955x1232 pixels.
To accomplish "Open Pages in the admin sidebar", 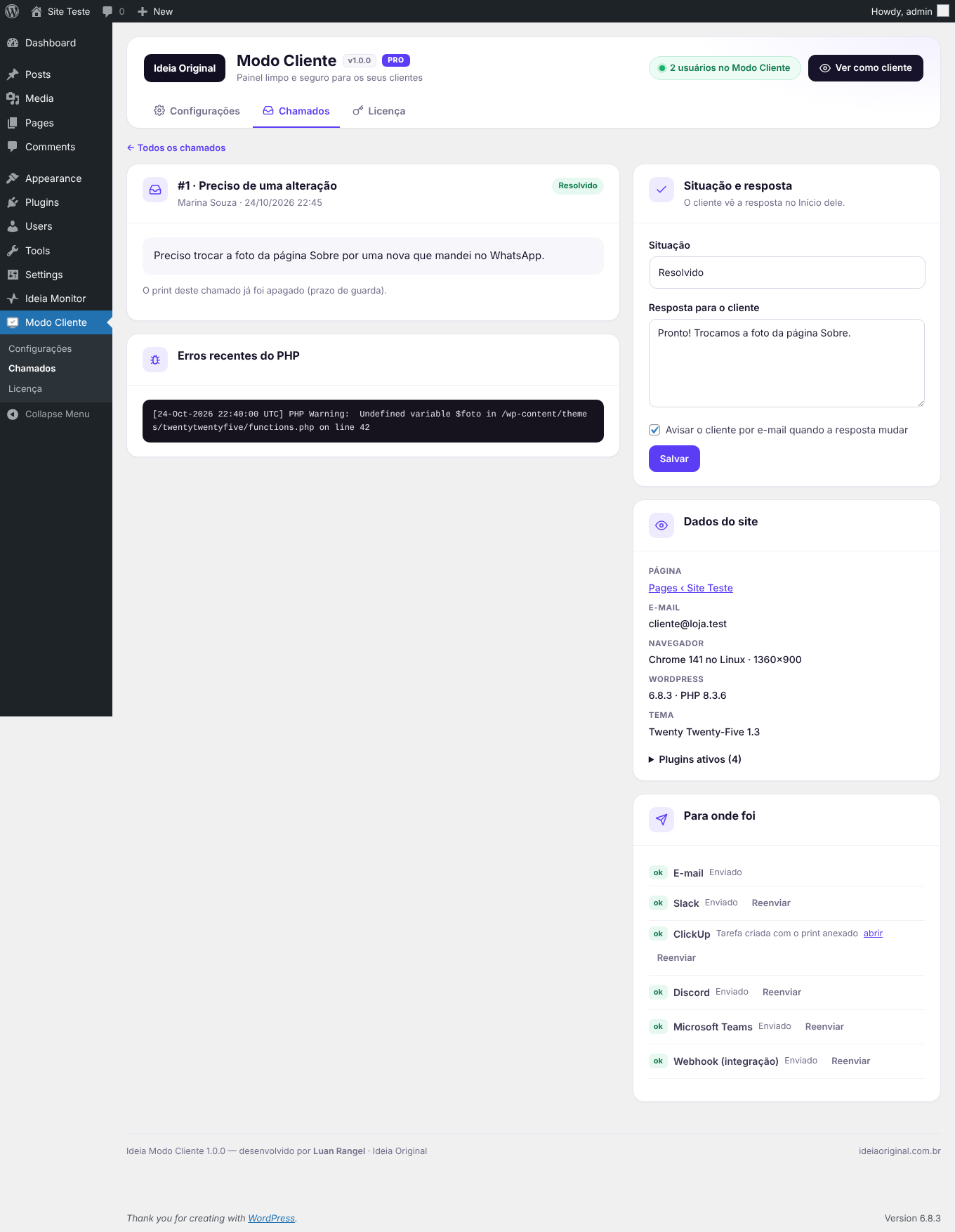I will click(x=56, y=123).
